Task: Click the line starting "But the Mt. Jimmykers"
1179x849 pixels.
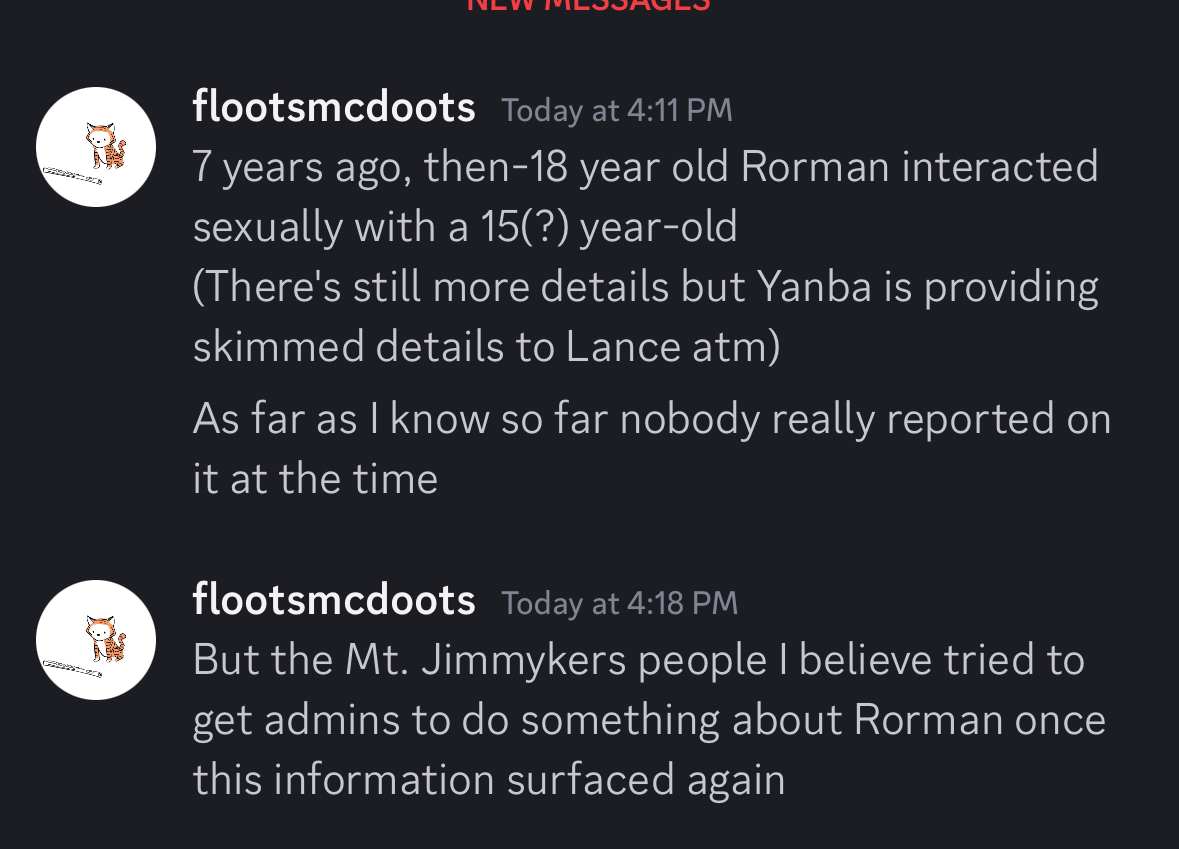Action: pos(638,660)
